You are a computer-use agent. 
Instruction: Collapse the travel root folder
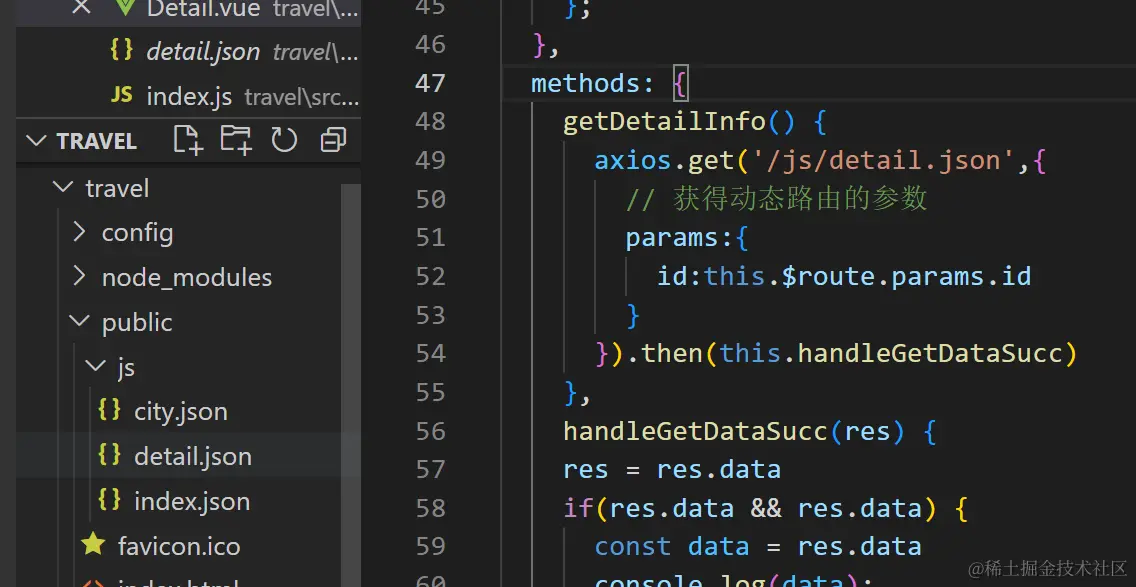coord(64,188)
